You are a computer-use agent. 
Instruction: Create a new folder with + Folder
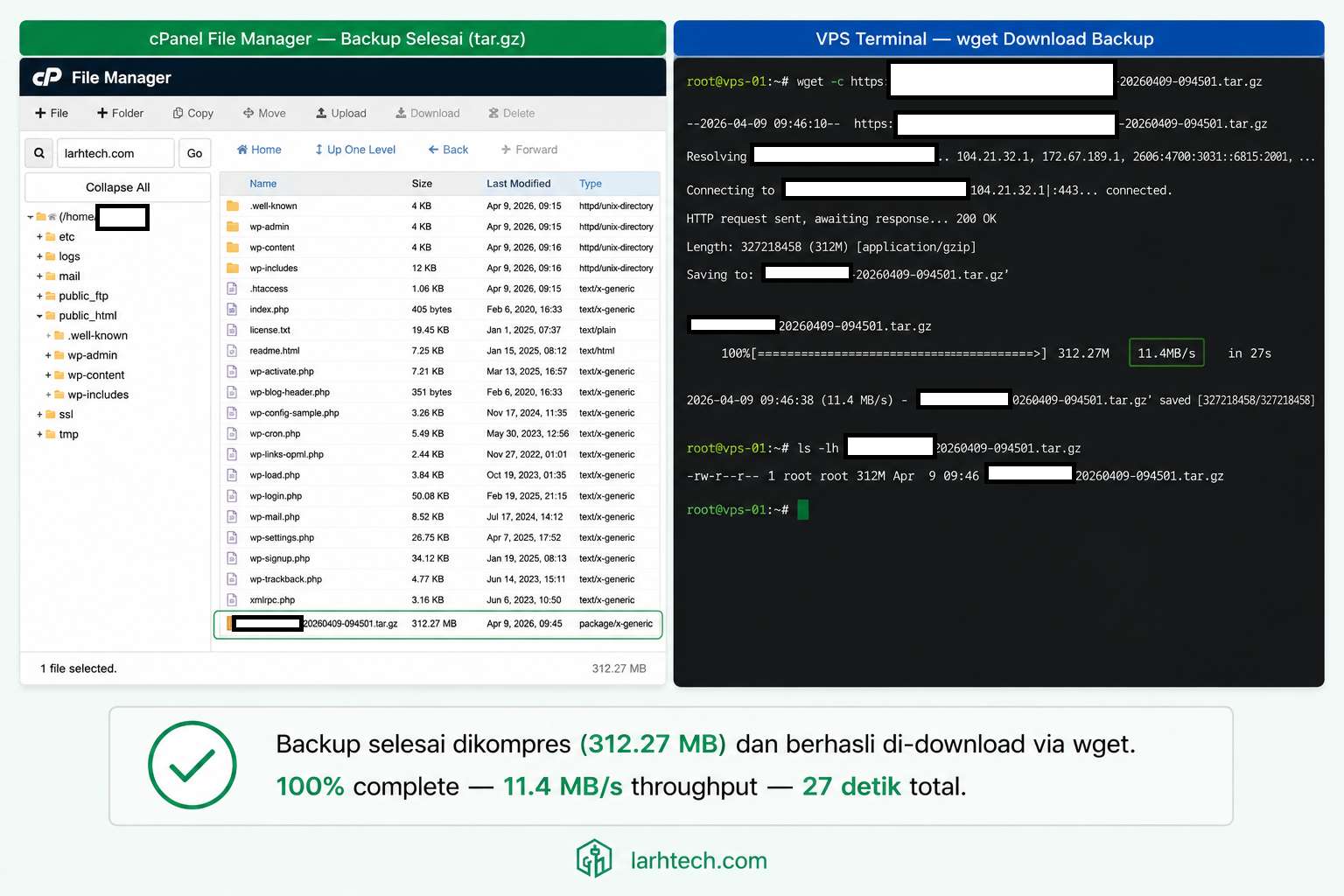(120, 113)
